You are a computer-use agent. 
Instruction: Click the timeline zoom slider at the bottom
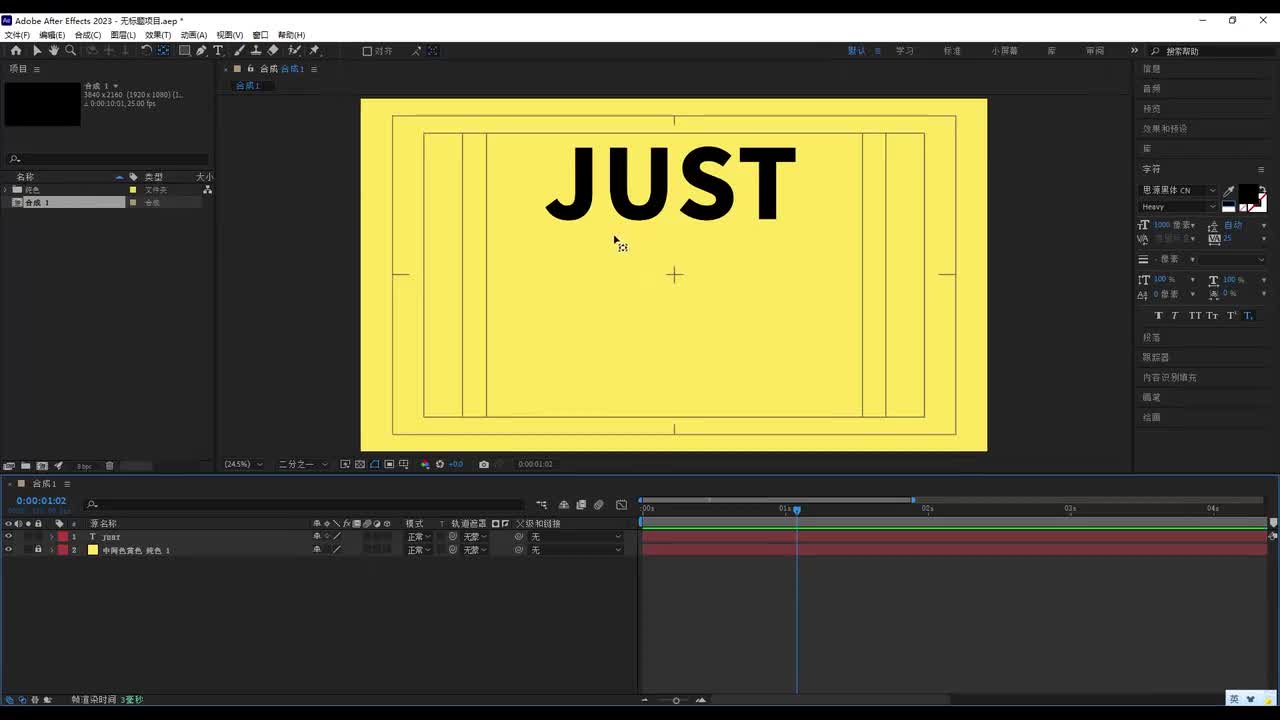(676, 700)
